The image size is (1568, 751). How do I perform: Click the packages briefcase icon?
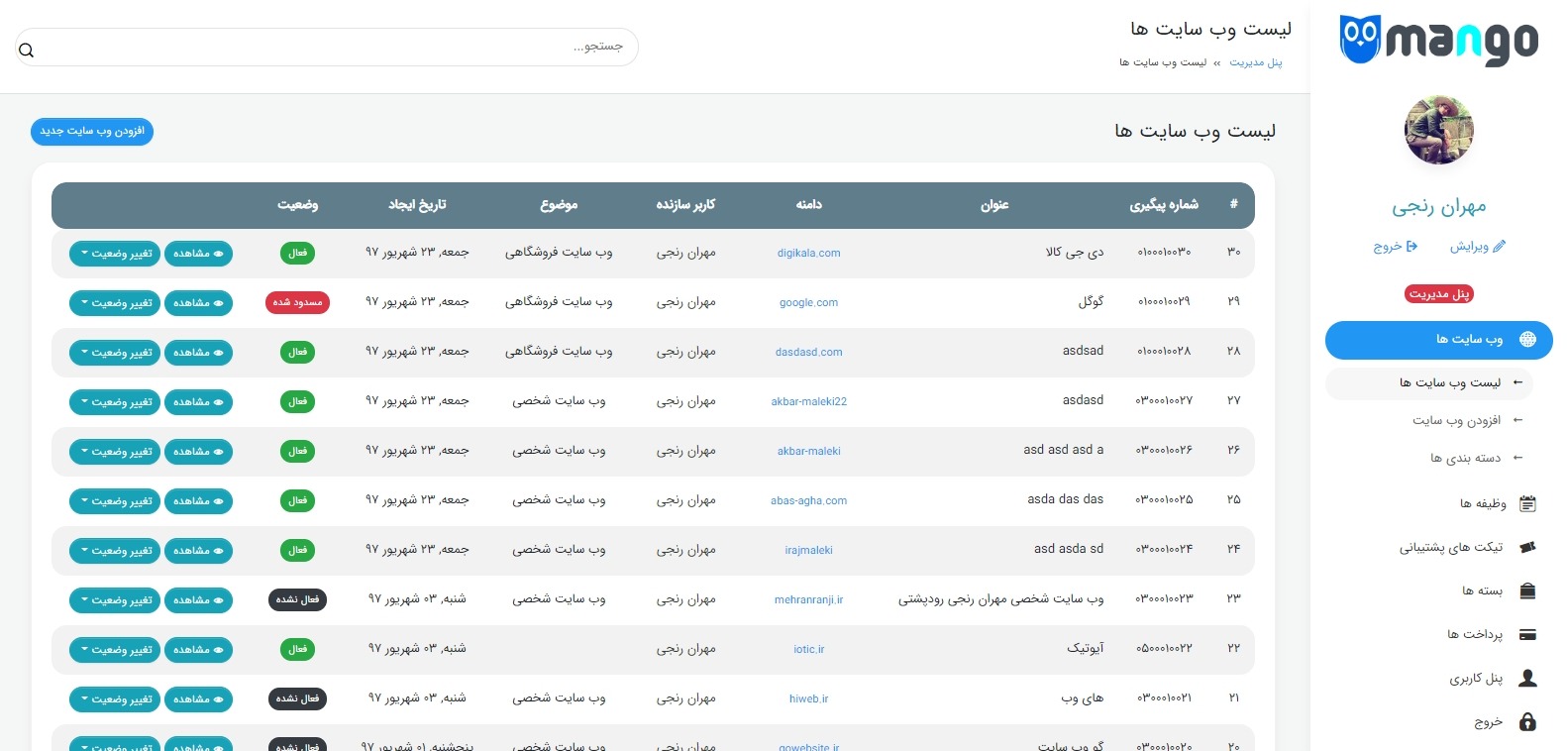[1527, 591]
